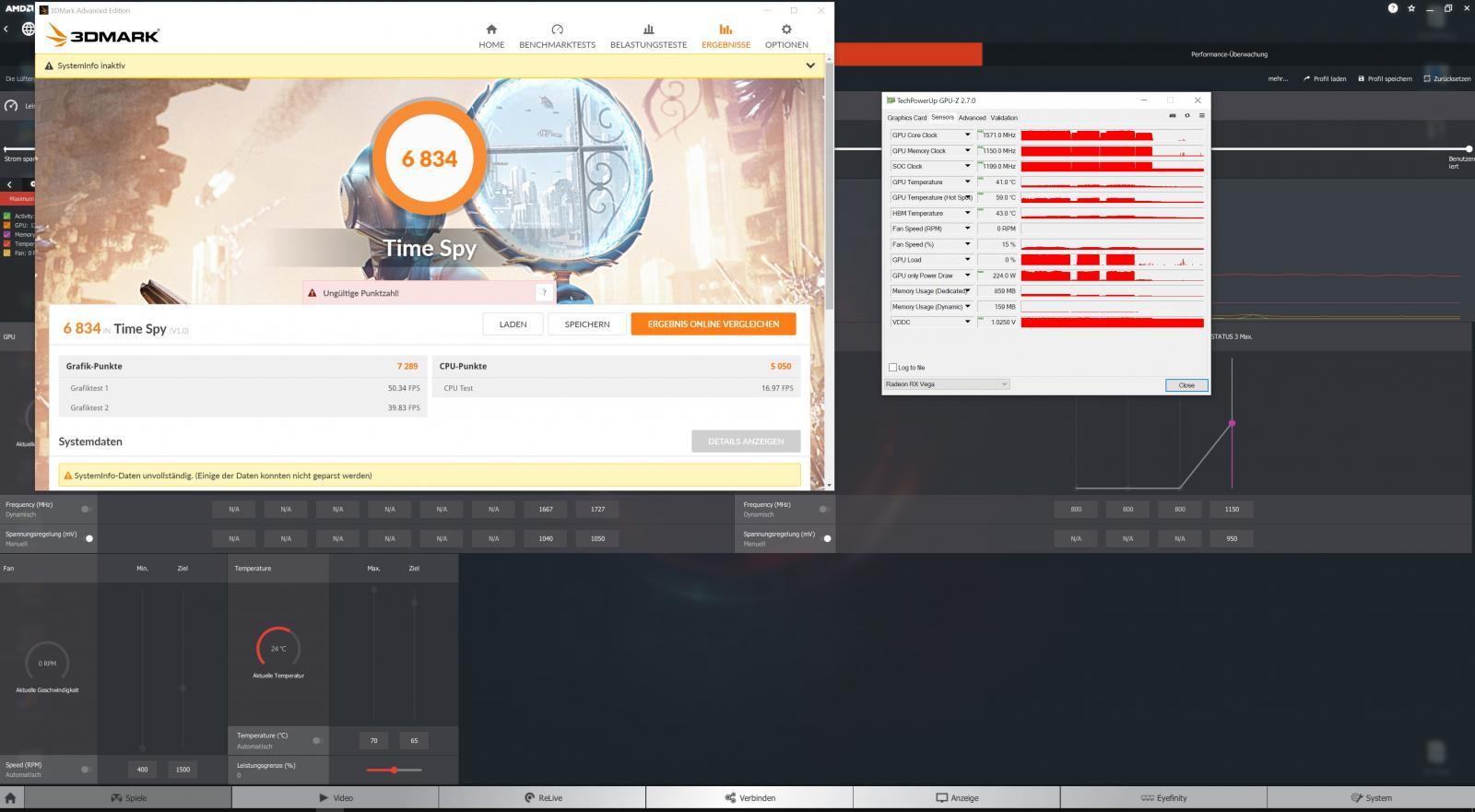The image size is (1475, 812).
Task: Open the Belastungstests section in 3DMark
Action: 648,36
